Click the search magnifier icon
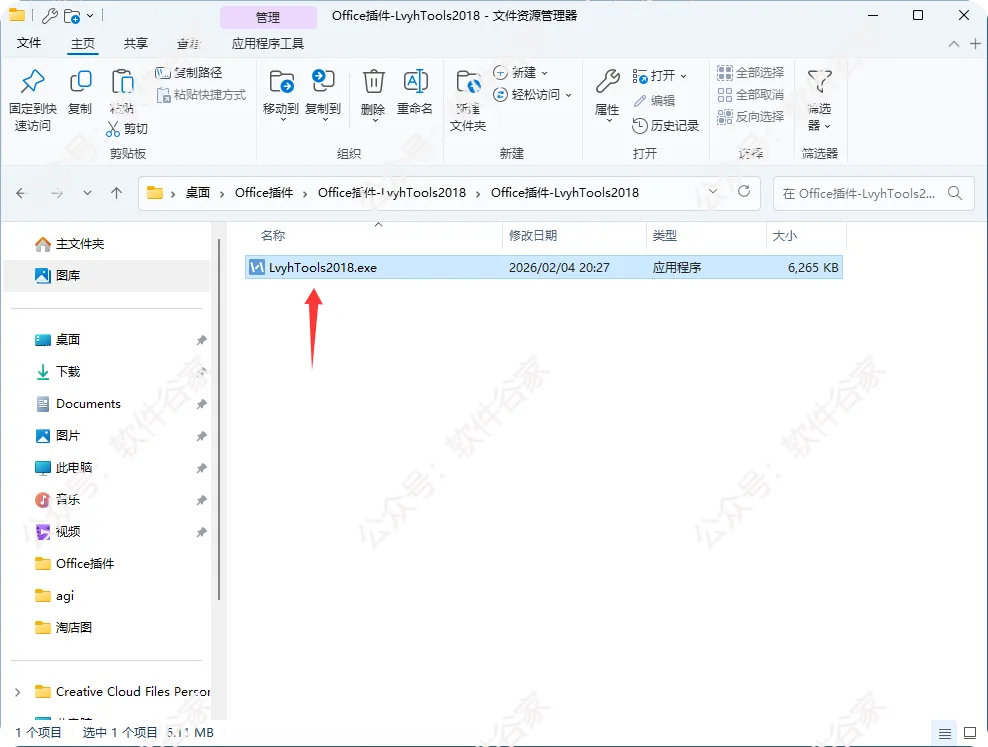The image size is (988, 747). 955,193
